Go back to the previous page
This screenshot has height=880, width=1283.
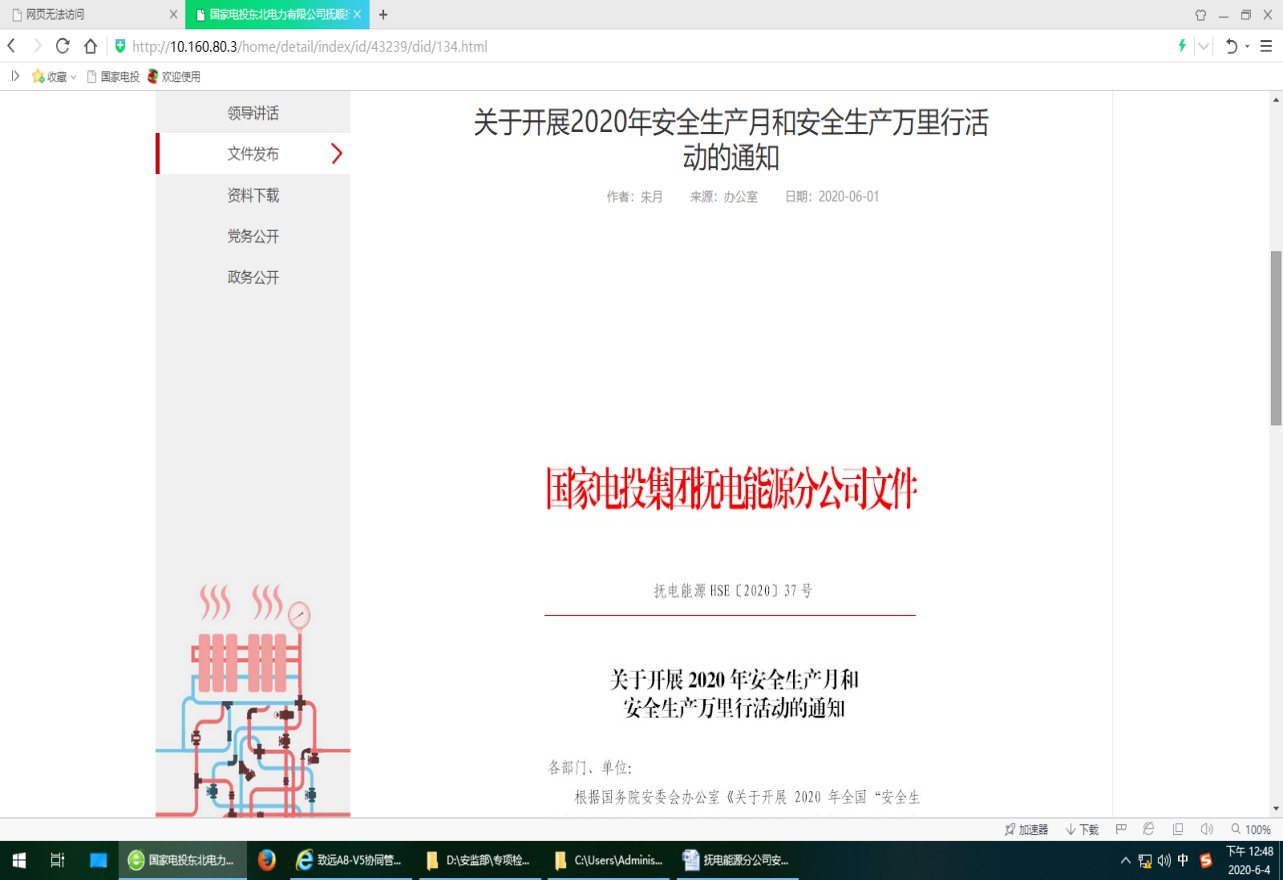[x=12, y=46]
